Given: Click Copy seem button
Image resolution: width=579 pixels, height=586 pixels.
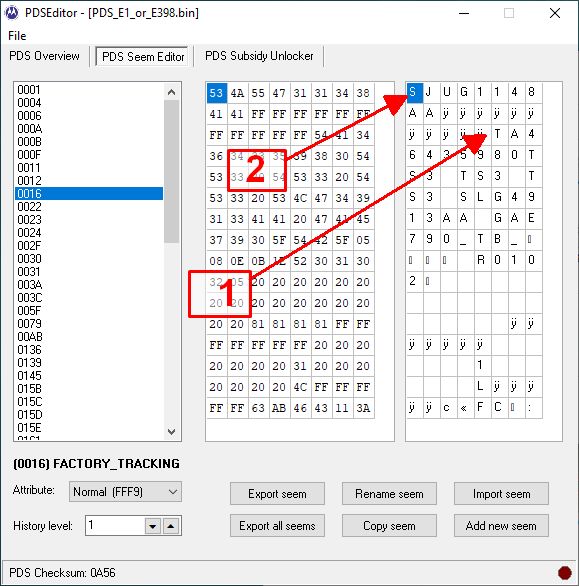Looking at the screenshot, I should click(389, 526).
